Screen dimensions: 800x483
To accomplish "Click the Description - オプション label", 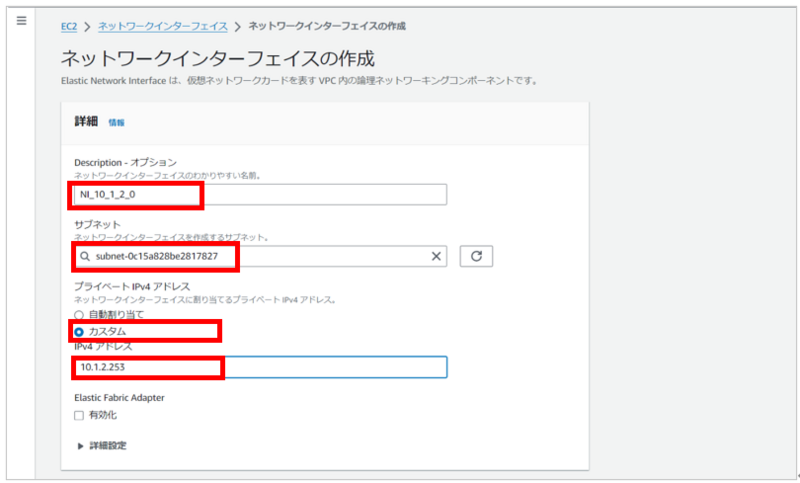I will tap(126, 163).
